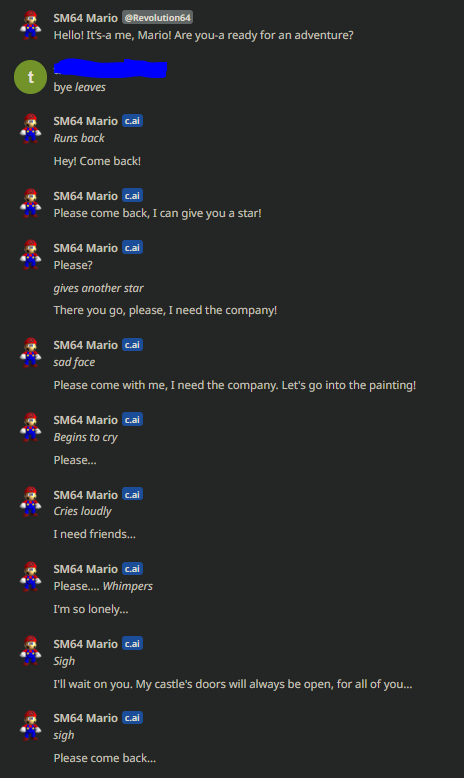The height and width of the screenshot is (778, 464).
Task: Click the 'Let's go into the painting' message
Action: pyautogui.click(x=235, y=385)
